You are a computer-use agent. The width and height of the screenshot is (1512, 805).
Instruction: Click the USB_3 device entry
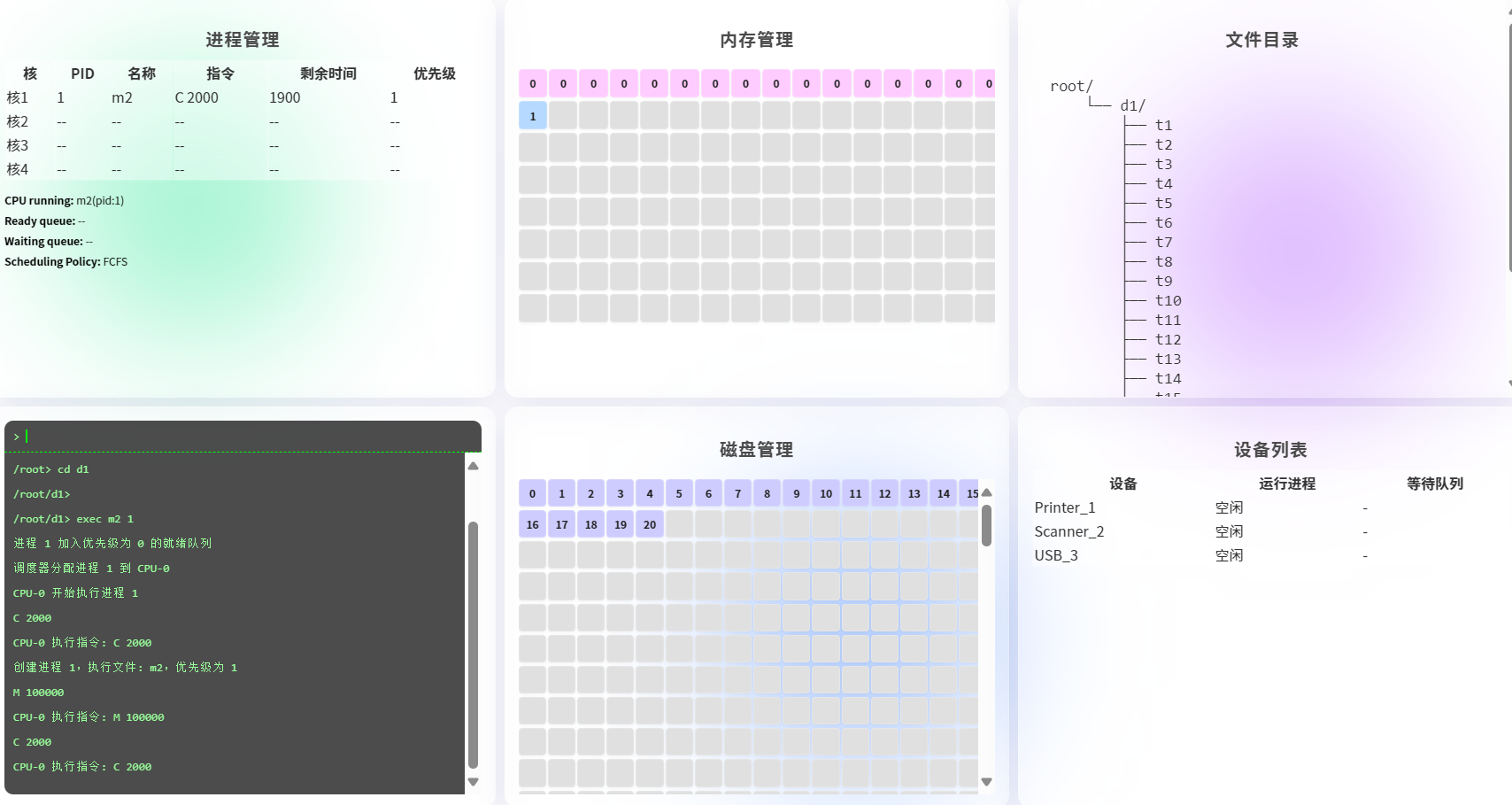tap(1056, 555)
